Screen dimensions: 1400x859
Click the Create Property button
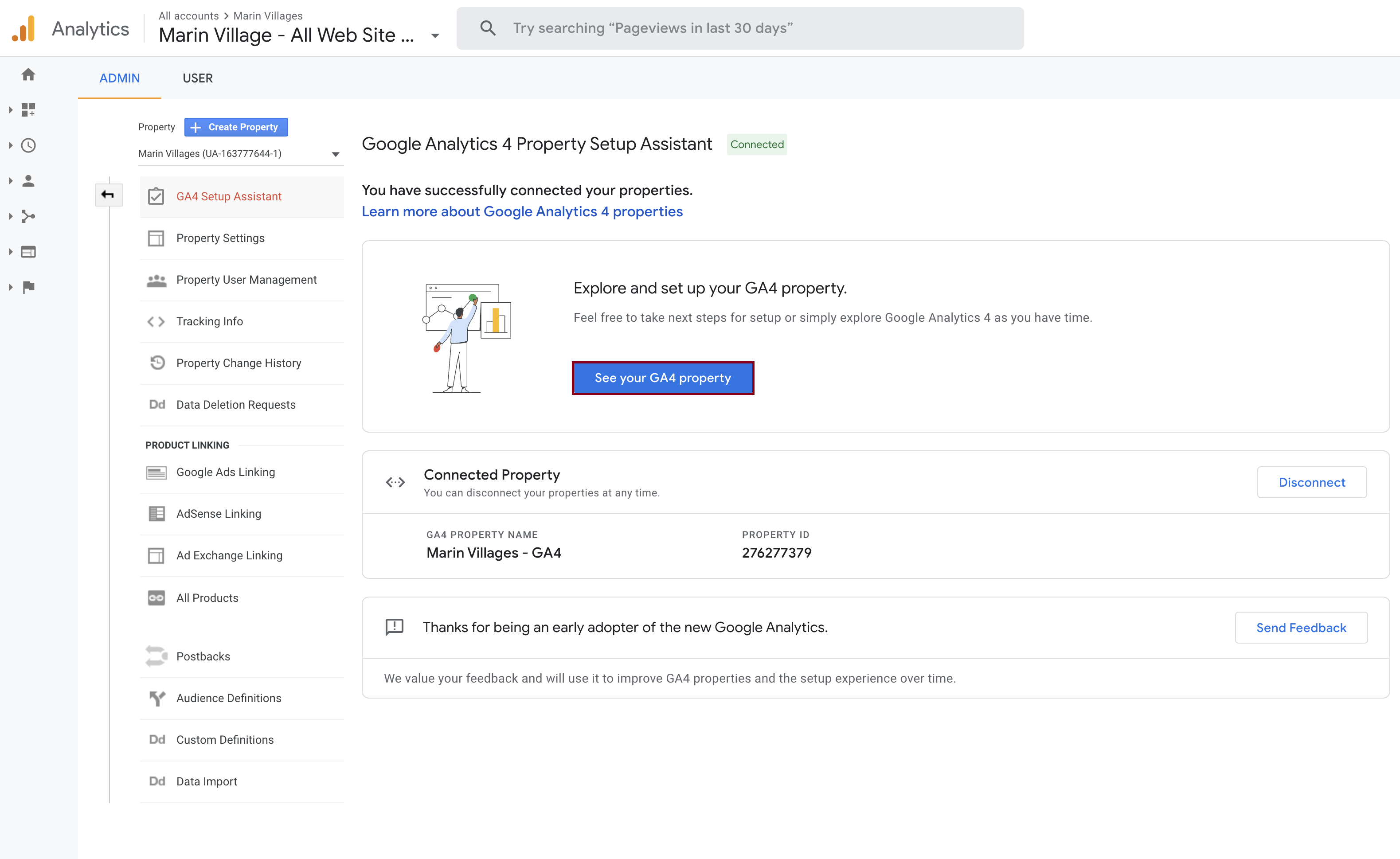coord(236,127)
